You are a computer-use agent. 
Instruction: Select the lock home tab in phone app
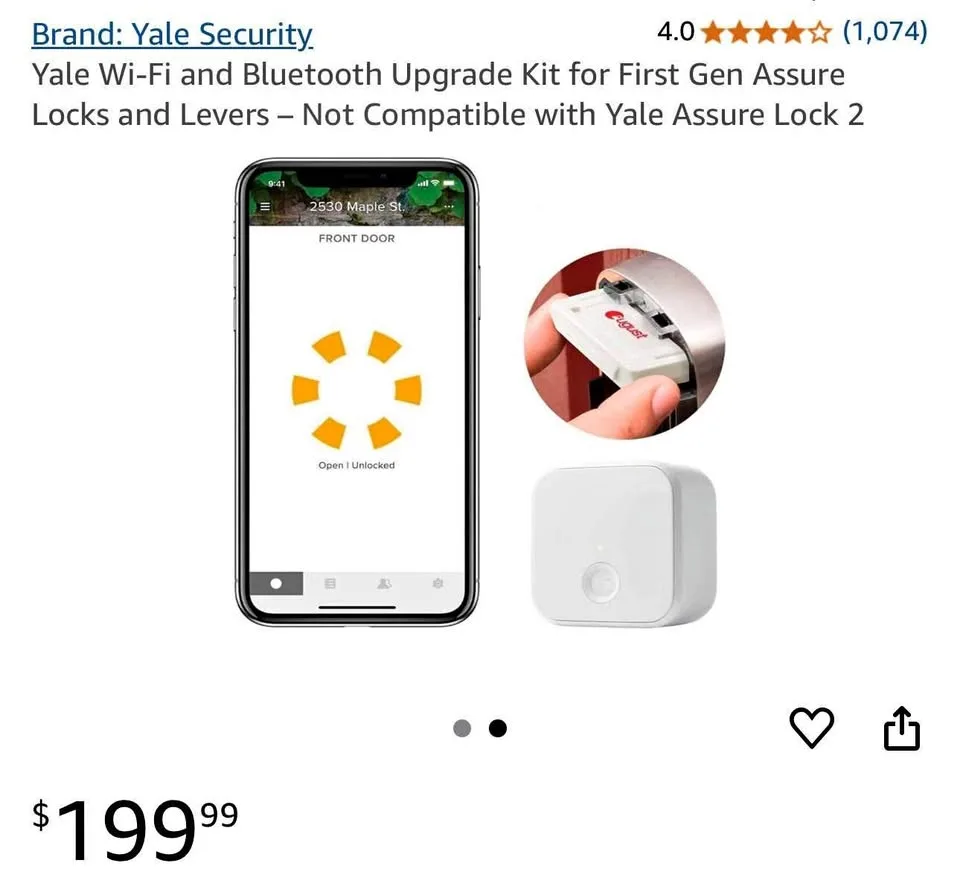(x=276, y=583)
